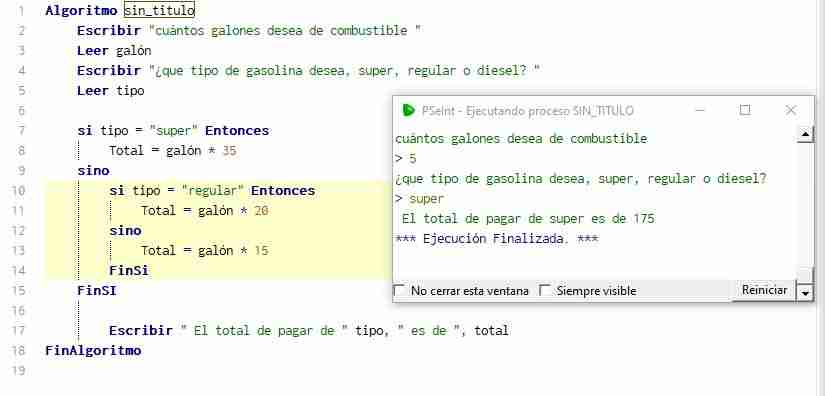Click the Ejecutando proceso SIN_TITULO title bar
This screenshot has width=825, height=396.
[x=528, y=111]
